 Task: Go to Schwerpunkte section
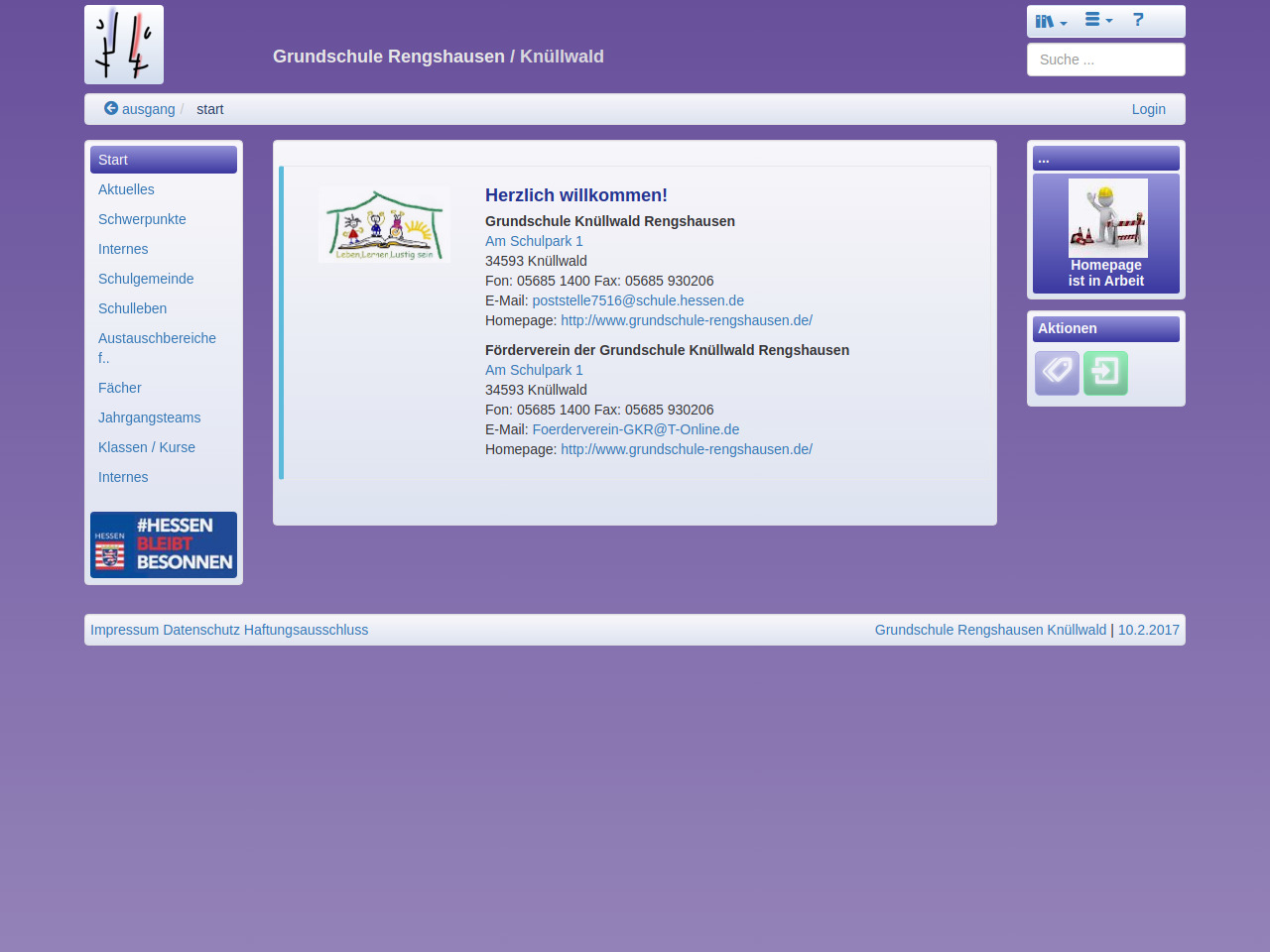coord(142,219)
